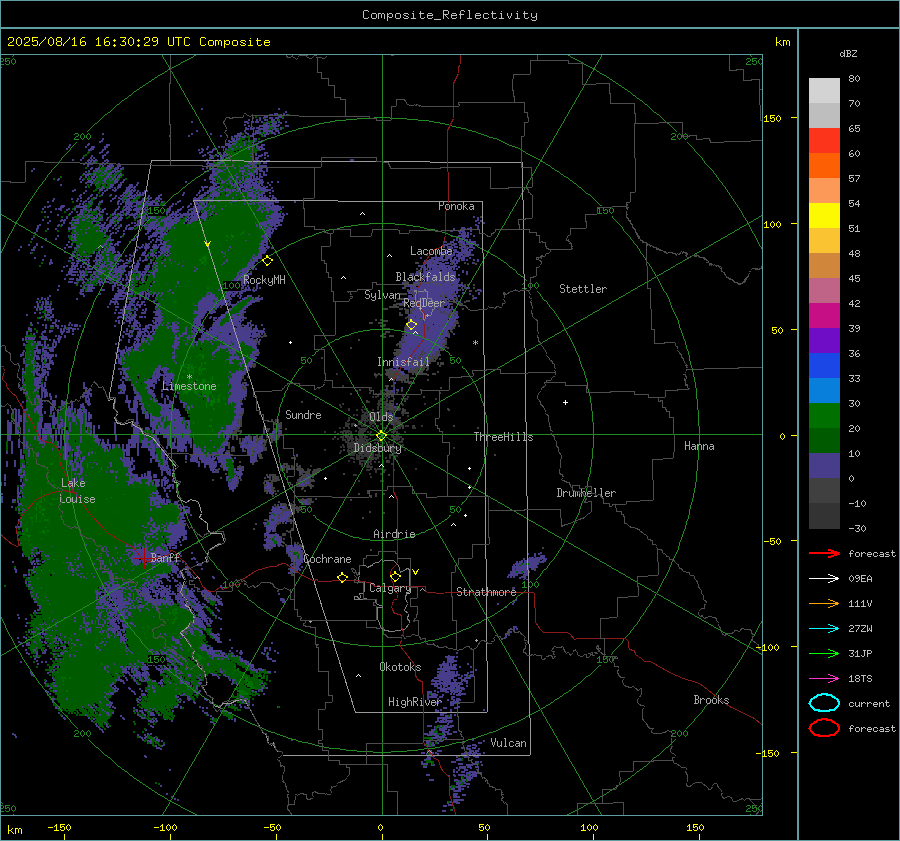The height and width of the screenshot is (841, 900).
Task: Click the Sundre town label
Action: point(303,415)
